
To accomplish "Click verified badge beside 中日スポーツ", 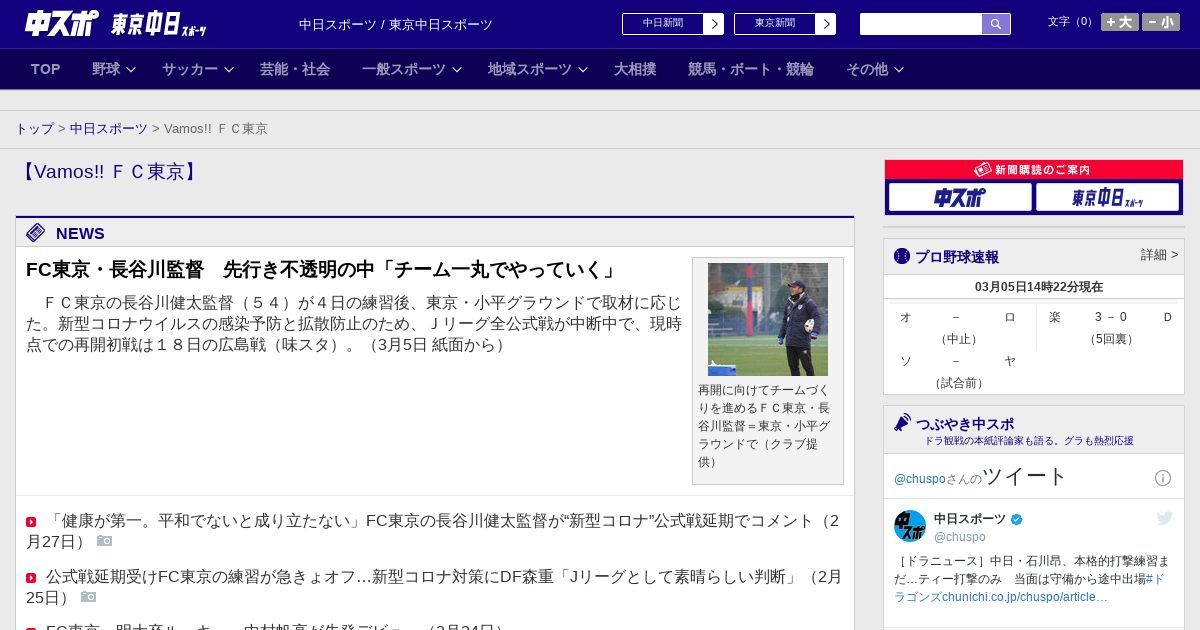I will click(1017, 519).
